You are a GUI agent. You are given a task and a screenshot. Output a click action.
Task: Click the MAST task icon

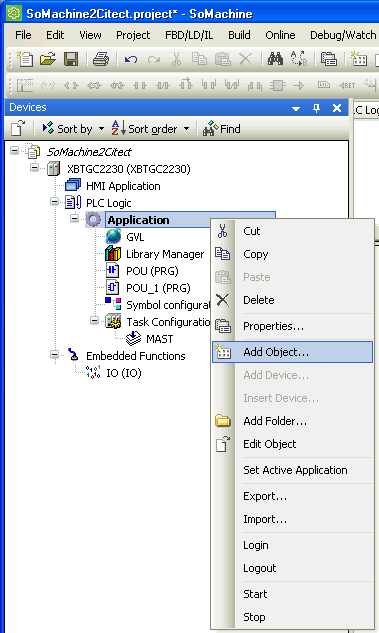133,338
